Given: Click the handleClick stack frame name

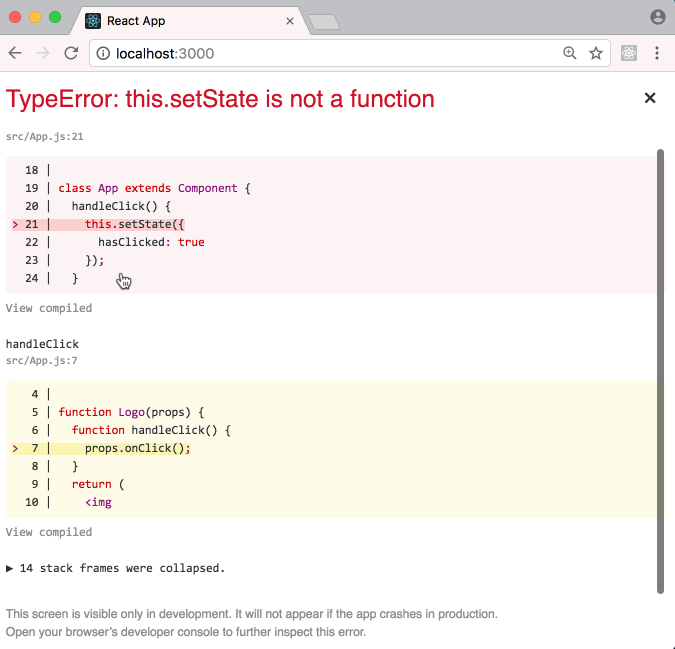Looking at the screenshot, I should click(x=42, y=344).
